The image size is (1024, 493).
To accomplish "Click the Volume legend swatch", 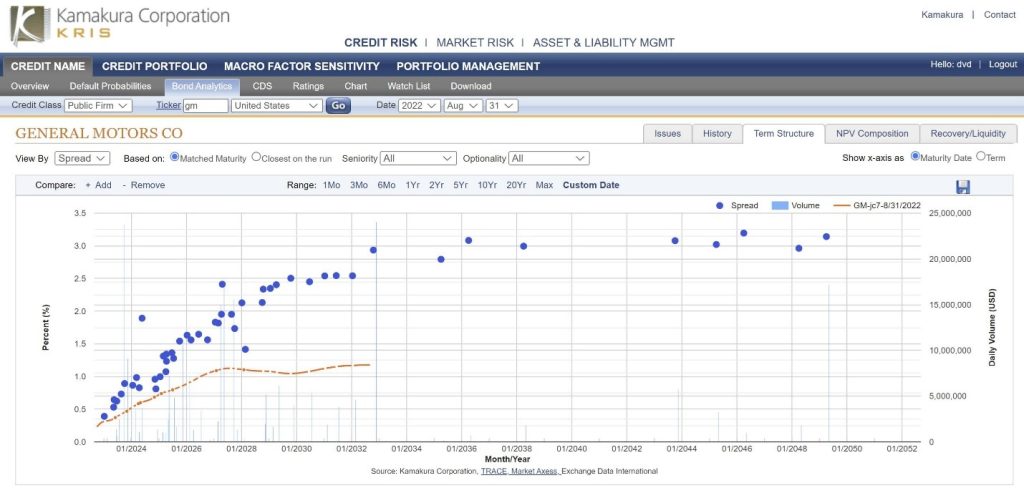I will point(779,205).
